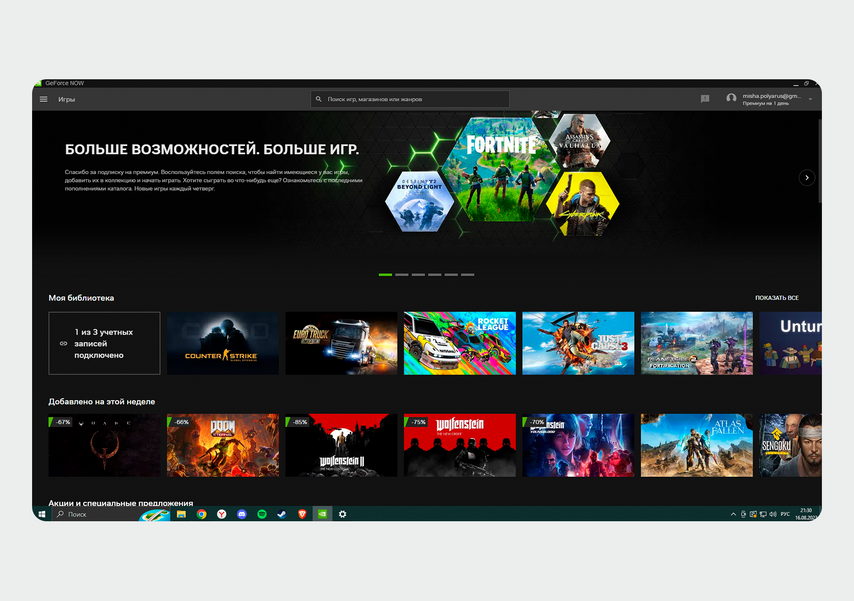Select the fourth banner slide indicator
854x601 pixels.
pyautogui.click(x=435, y=275)
